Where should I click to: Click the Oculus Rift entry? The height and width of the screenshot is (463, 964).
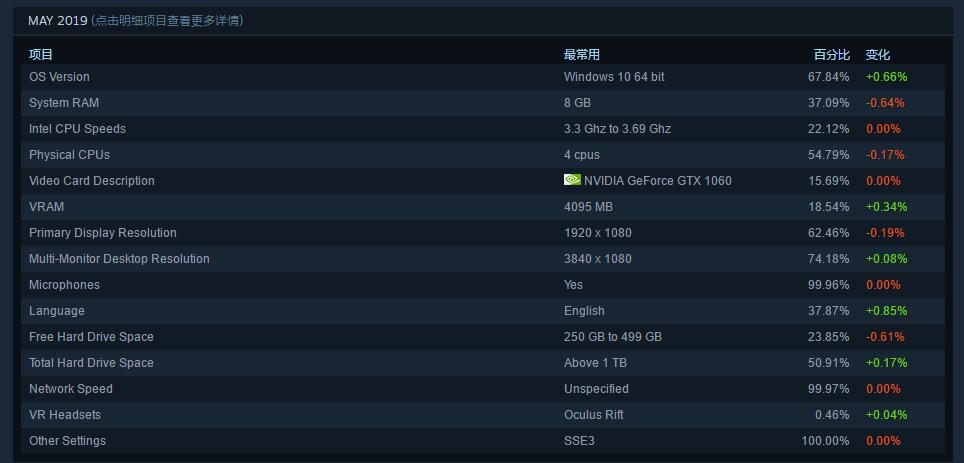pyautogui.click(x=594, y=414)
